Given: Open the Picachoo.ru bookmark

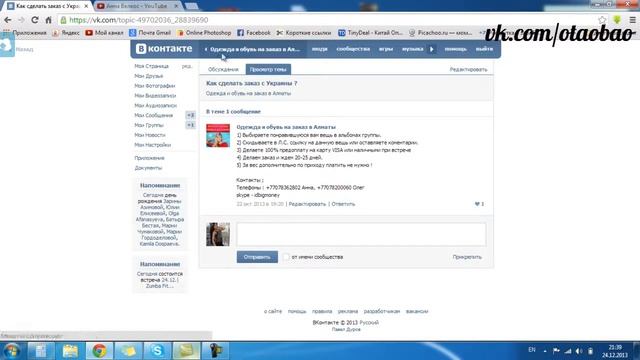Looking at the screenshot, I should 440,33.
